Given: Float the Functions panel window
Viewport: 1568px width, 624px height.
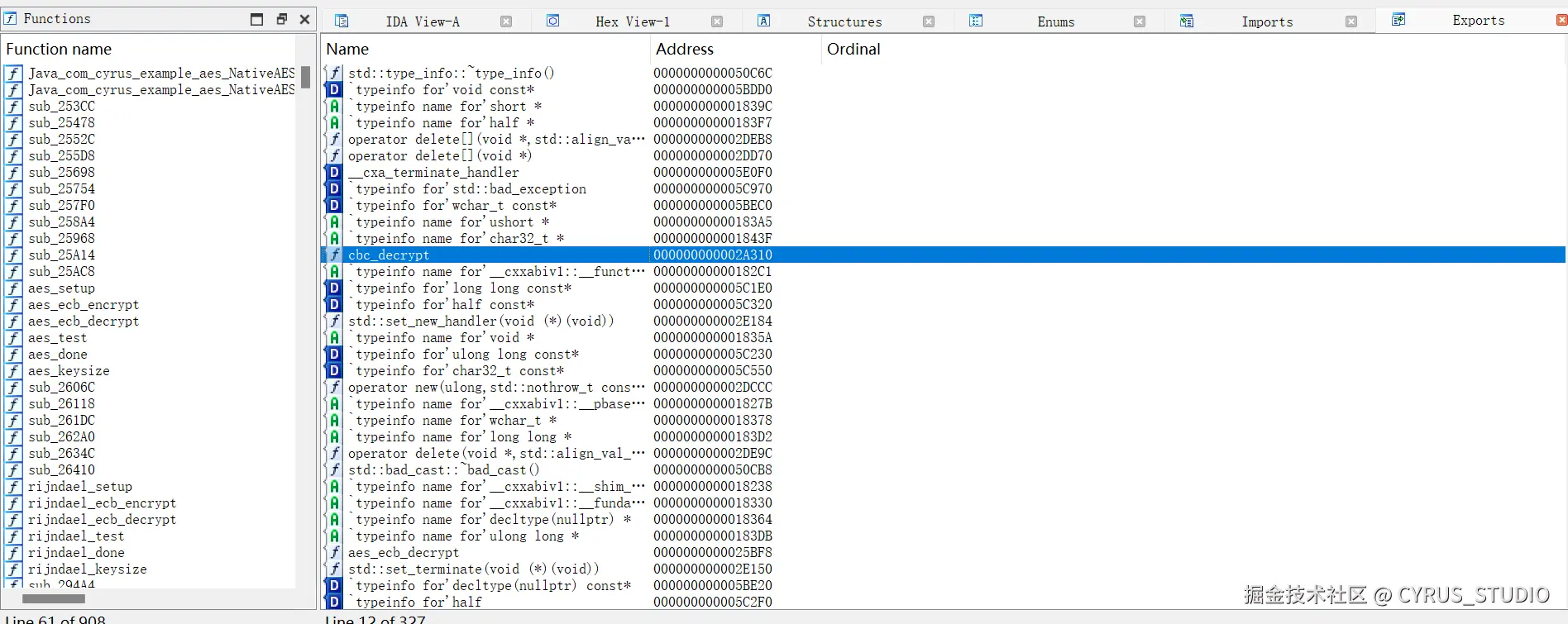Looking at the screenshot, I should pos(281,19).
